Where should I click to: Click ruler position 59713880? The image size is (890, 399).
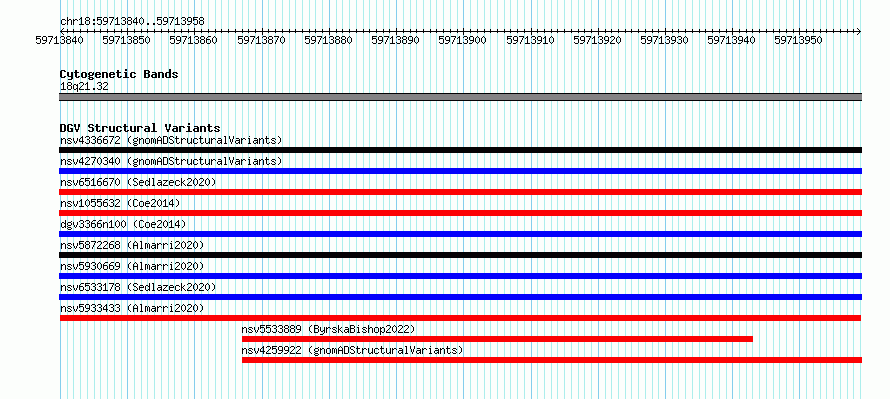328,40
